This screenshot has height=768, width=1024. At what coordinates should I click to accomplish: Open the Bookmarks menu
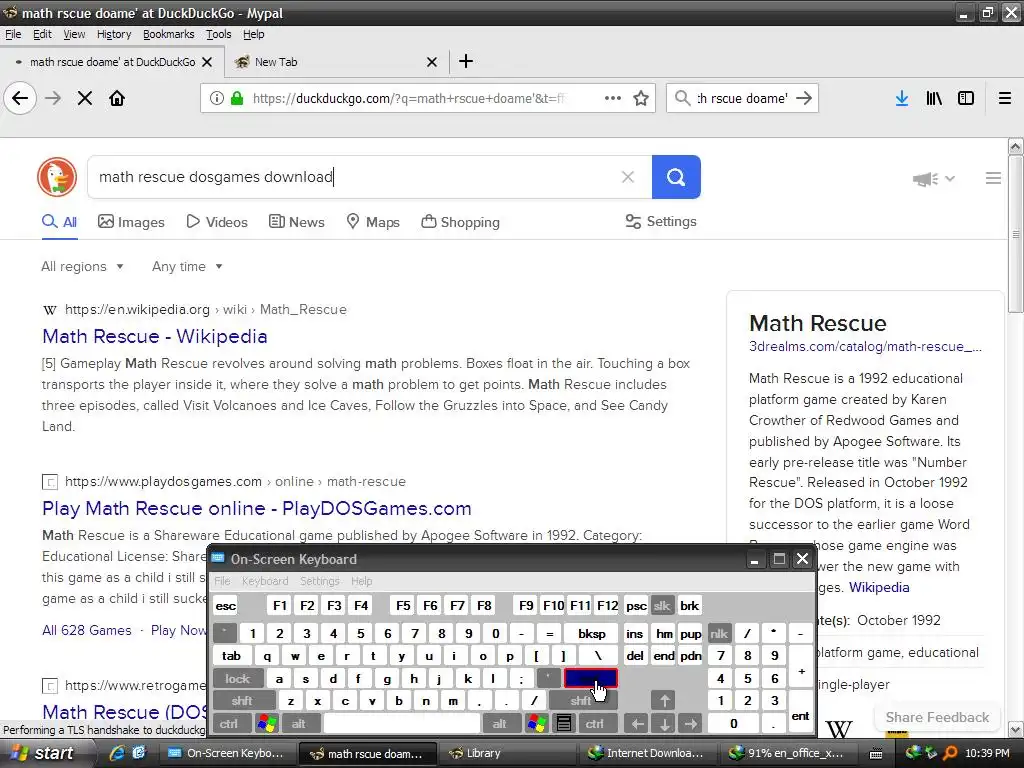(168, 34)
